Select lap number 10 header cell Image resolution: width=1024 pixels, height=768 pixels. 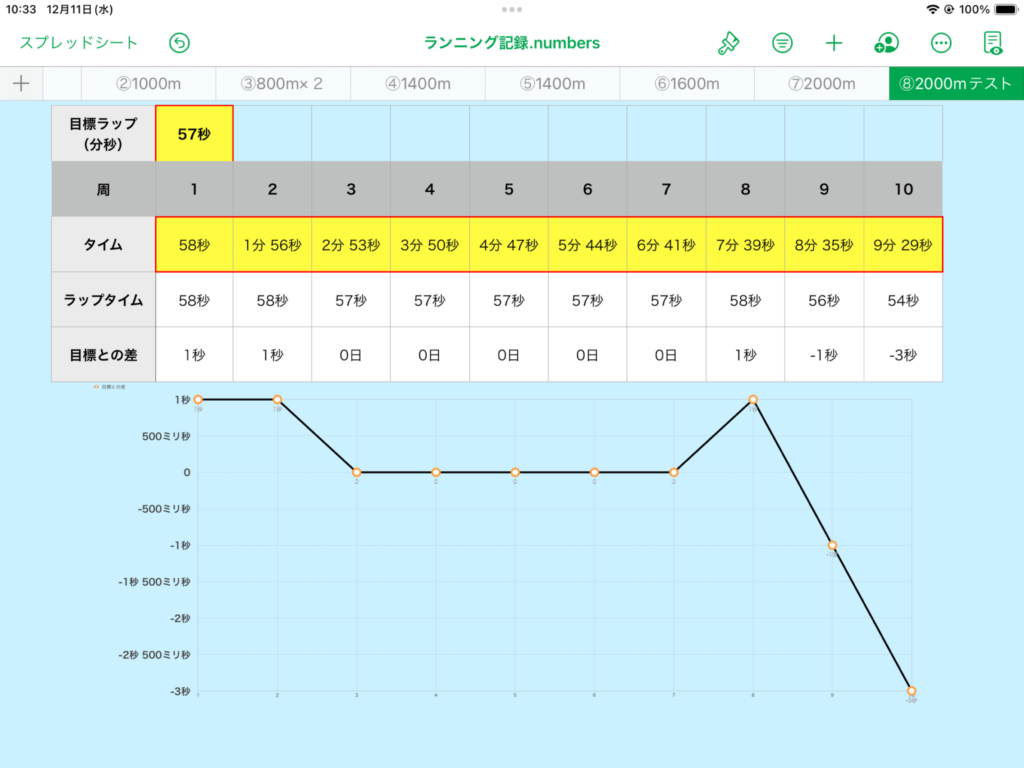[903, 189]
